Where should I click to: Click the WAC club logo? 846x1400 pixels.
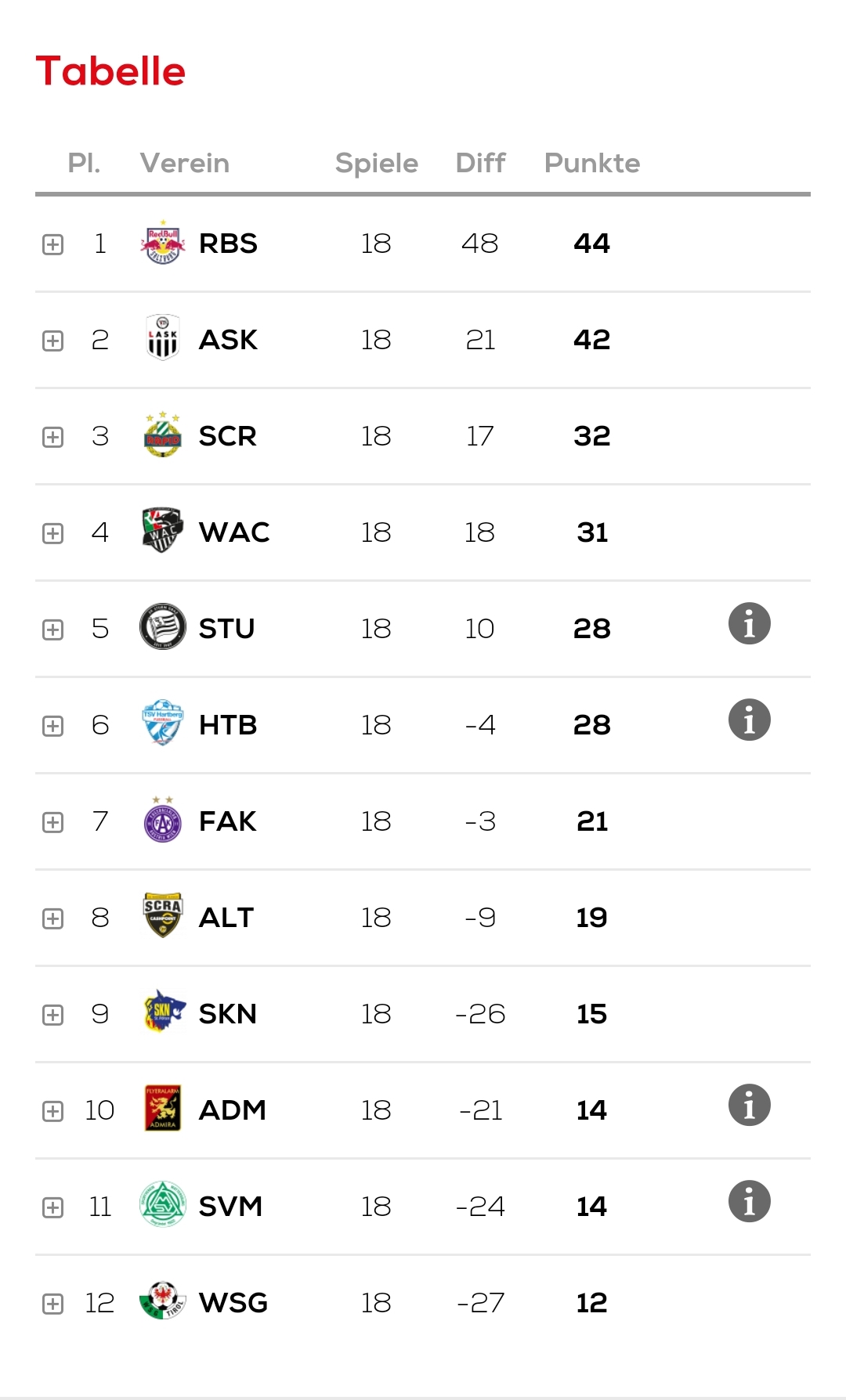[163, 531]
